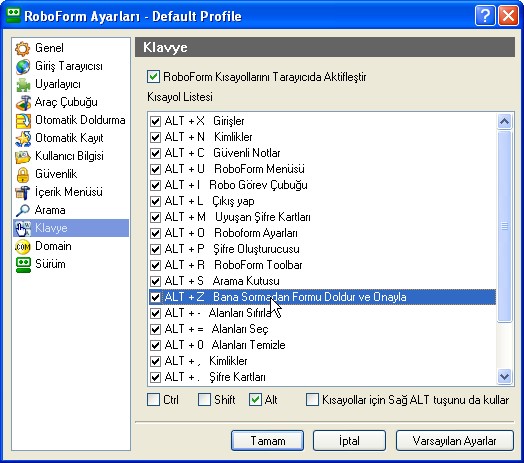Select the Alanları Sıfırla row

point(322,313)
